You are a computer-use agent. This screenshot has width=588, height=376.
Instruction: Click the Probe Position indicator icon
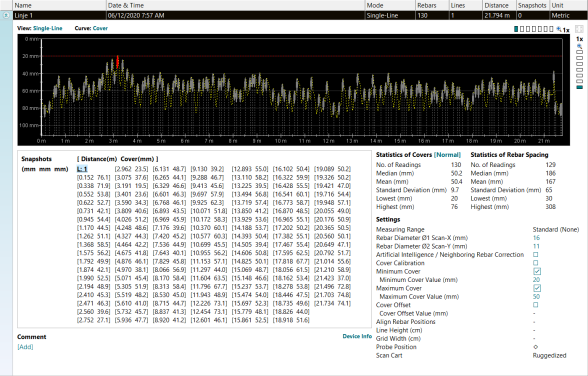pyautogui.click(x=536, y=347)
